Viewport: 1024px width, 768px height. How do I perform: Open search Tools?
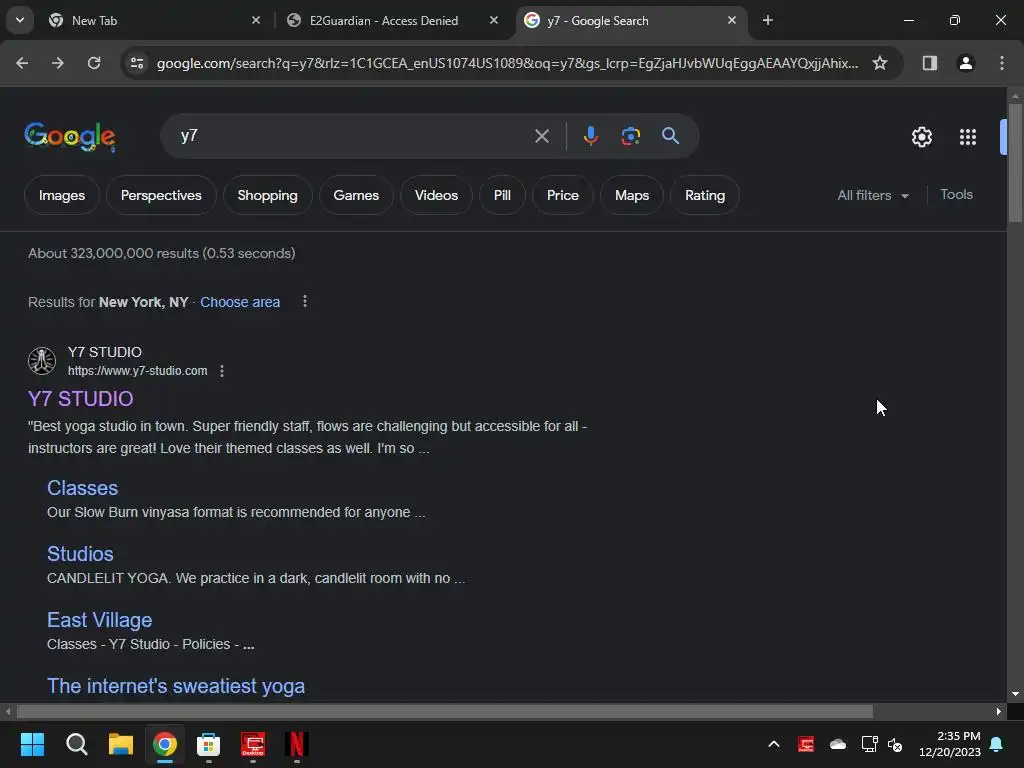956,195
